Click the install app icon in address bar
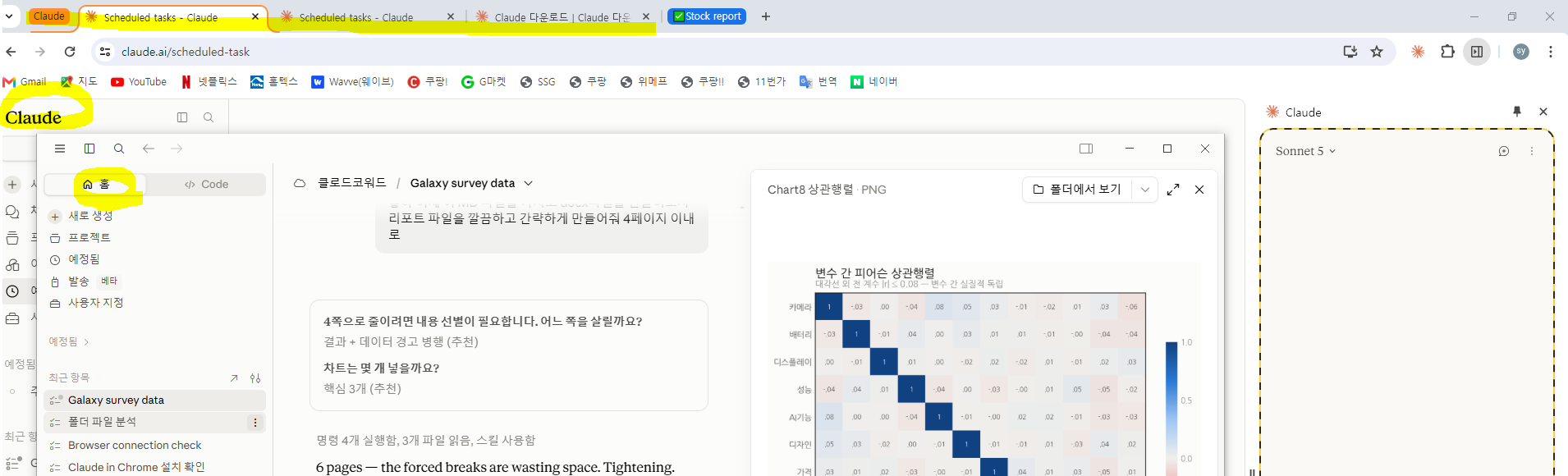The height and width of the screenshot is (476, 1568). tap(1350, 52)
